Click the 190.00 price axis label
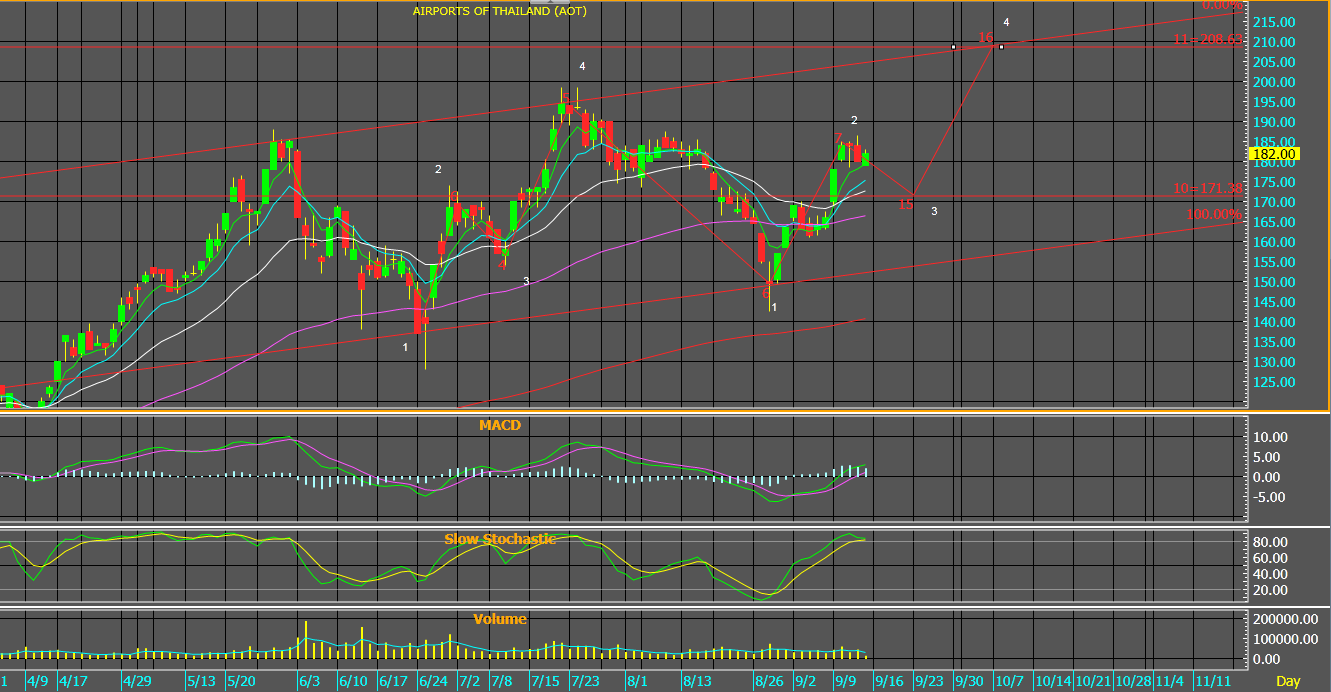 pyautogui.click(x=1274, y=122)
